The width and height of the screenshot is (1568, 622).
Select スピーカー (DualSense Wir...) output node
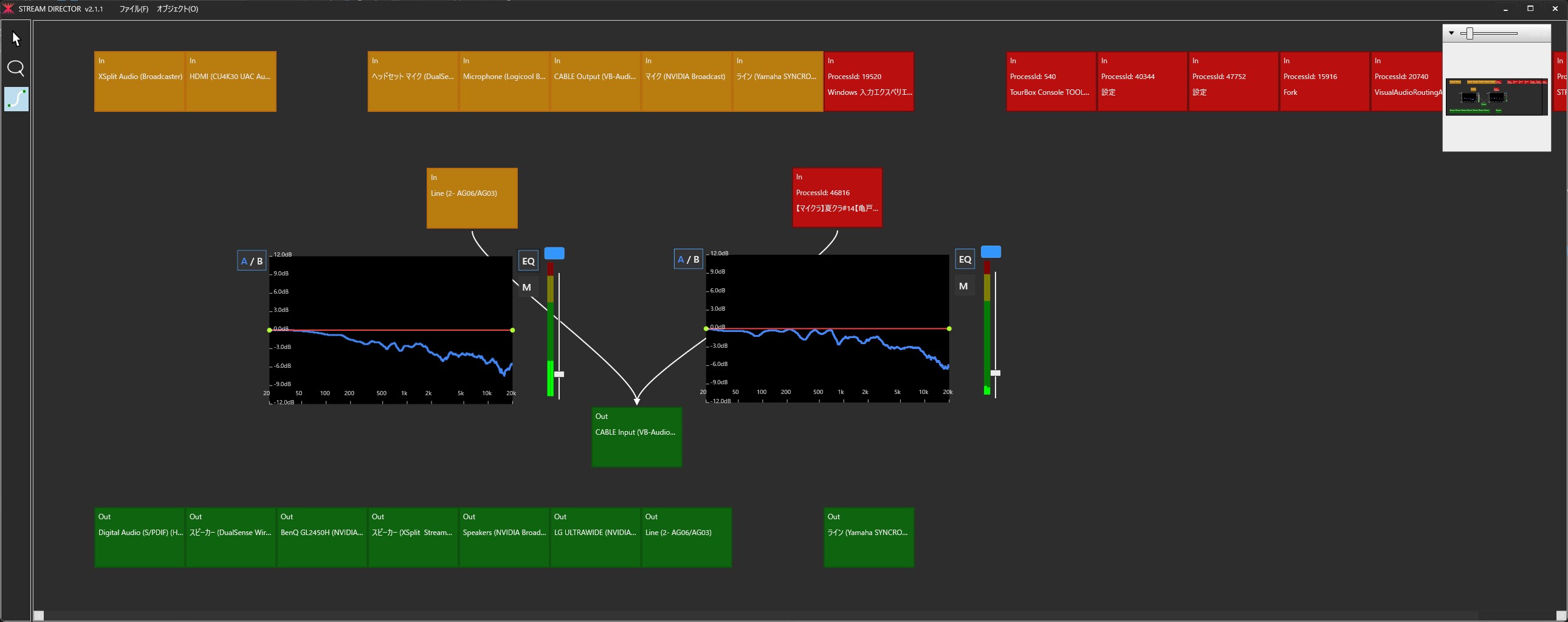231,537
